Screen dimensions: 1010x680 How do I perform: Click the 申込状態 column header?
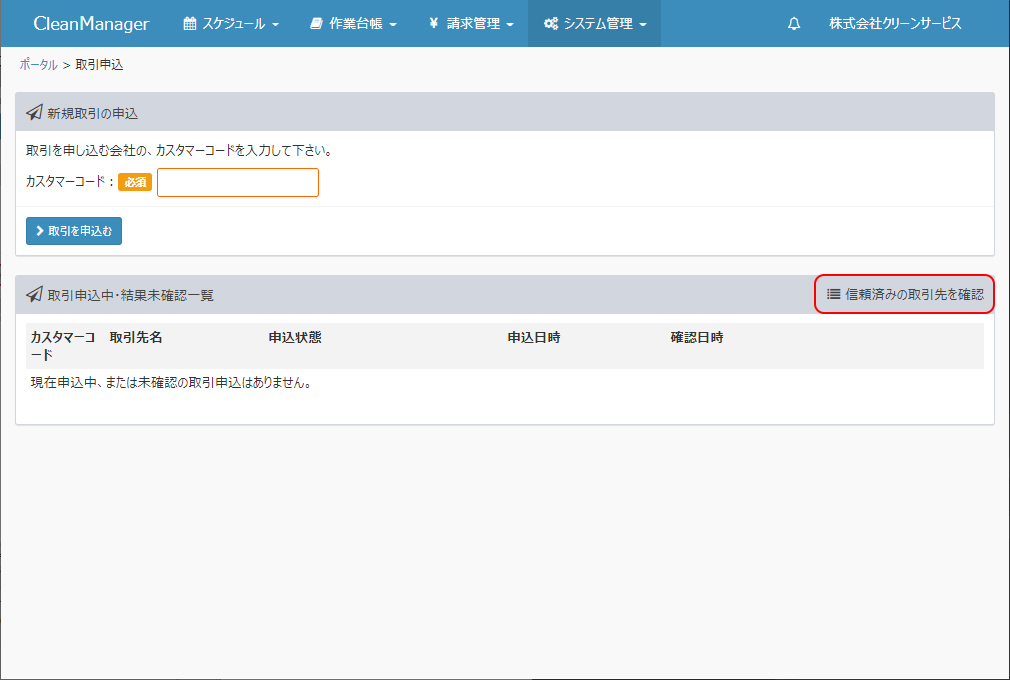click(x=295, y=338)
